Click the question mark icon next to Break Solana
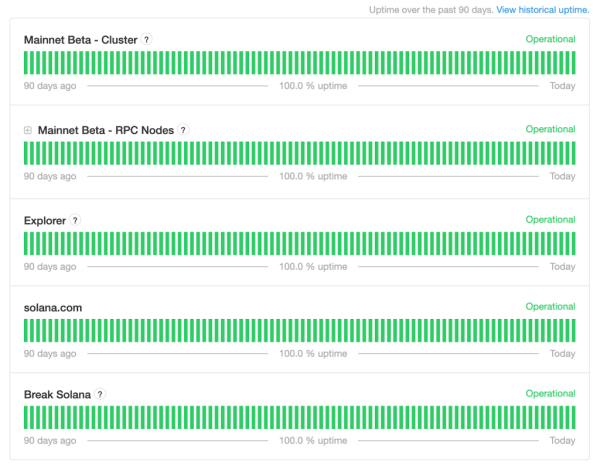The width and height of the screenshot is (600, 470). click(x=100, y=395)
